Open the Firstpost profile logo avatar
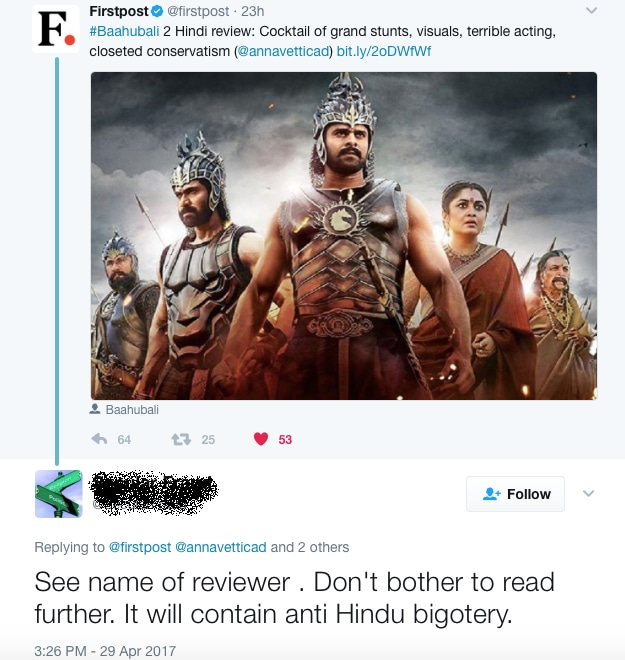 56,29
